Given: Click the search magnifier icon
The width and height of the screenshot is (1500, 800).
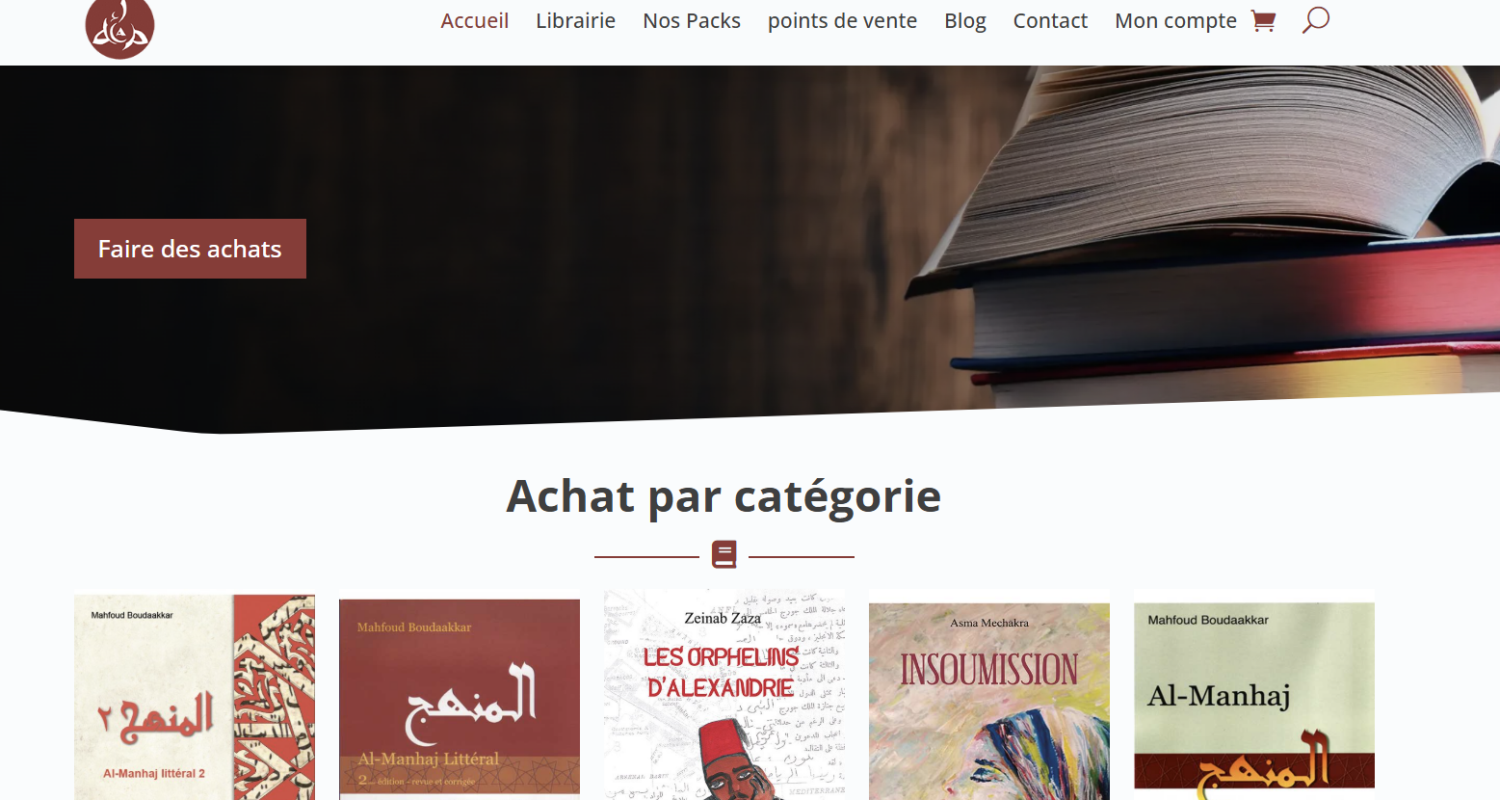Looking at the screenshot, I should tap(1316, 20).
